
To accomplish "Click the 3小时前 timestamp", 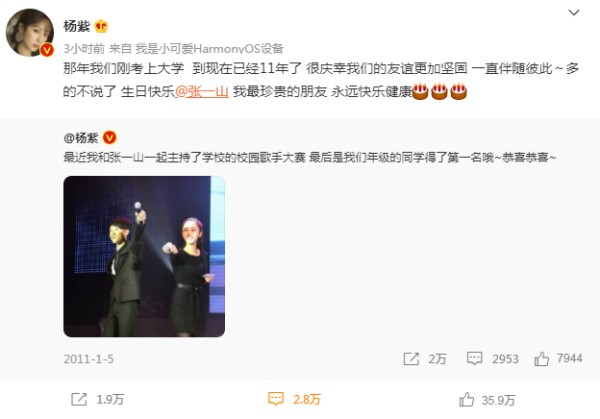I will point(84,49).
